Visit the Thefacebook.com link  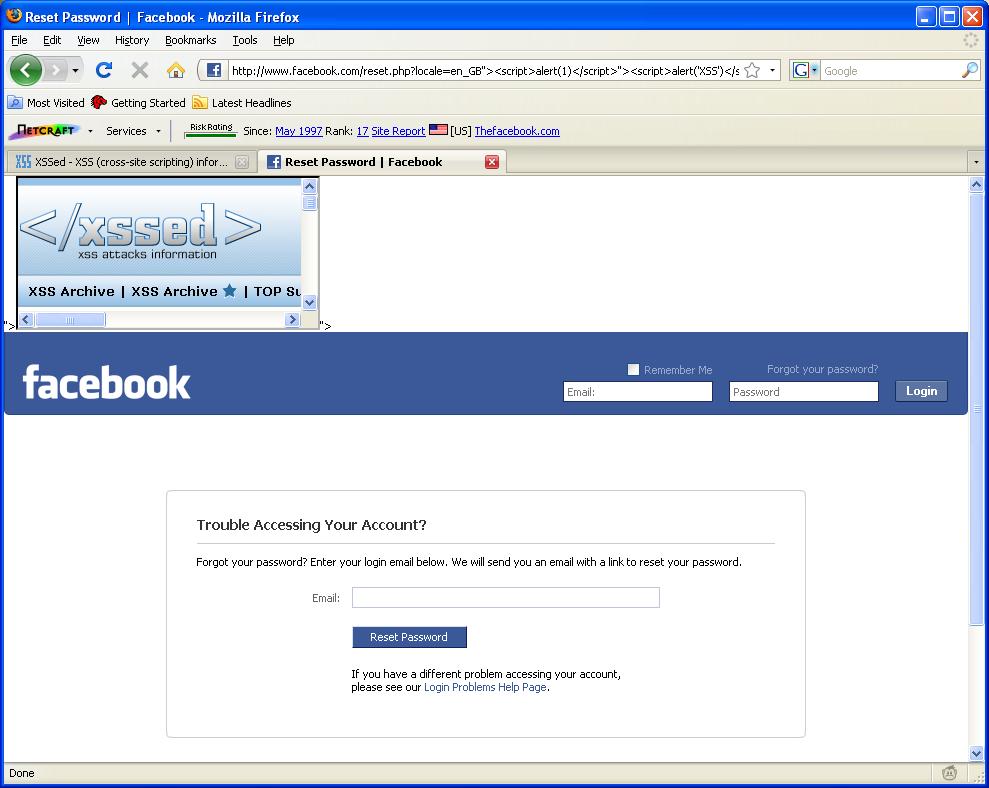point(517,131)
